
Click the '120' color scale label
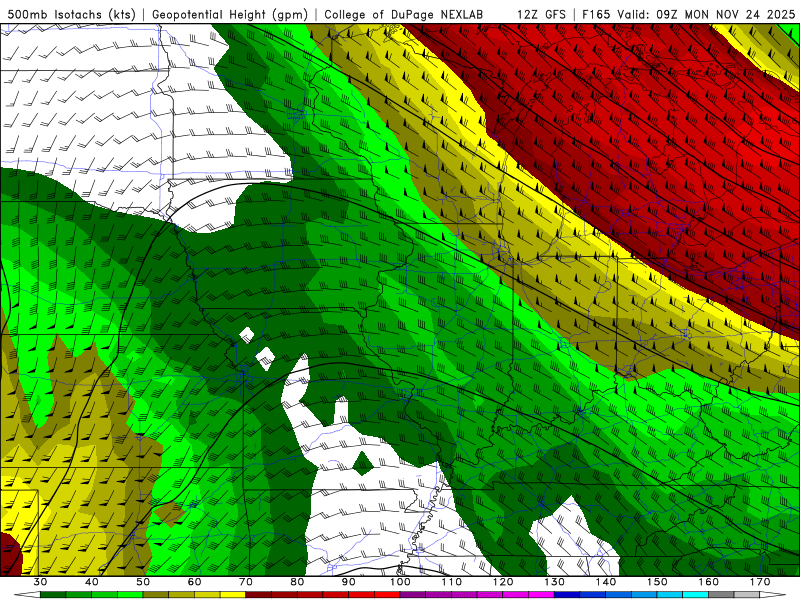(503, 582)
